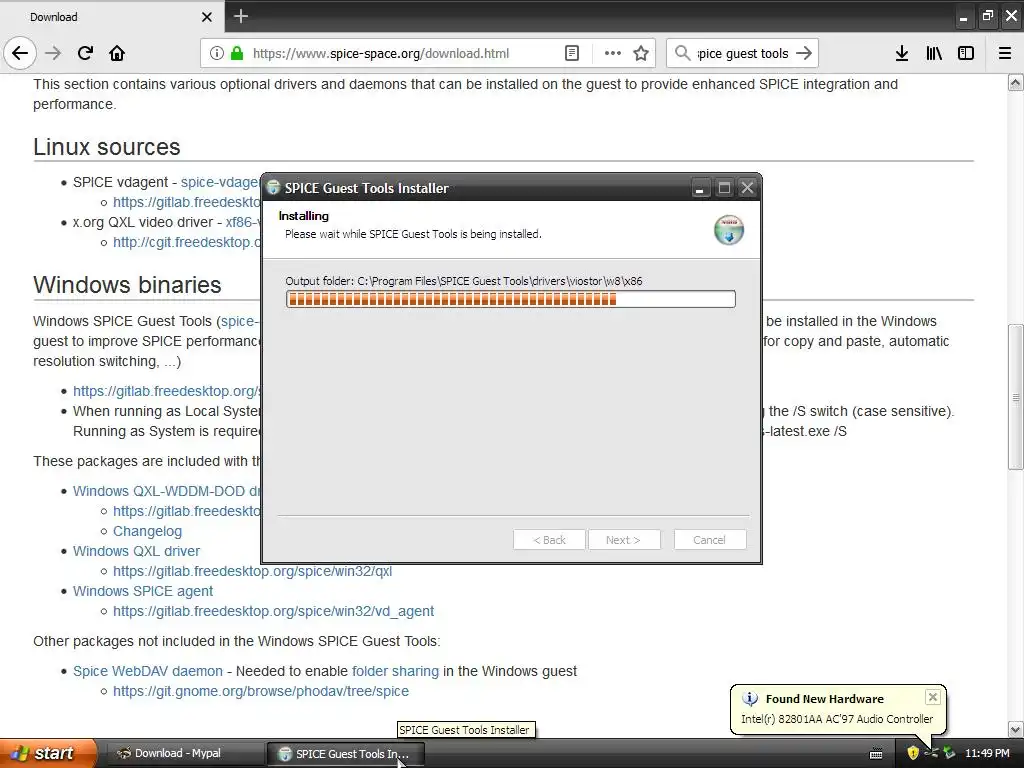This screenshot has height=768, width=1024.
Task: Toggle the sidebar icon
Action: (966, 53)
